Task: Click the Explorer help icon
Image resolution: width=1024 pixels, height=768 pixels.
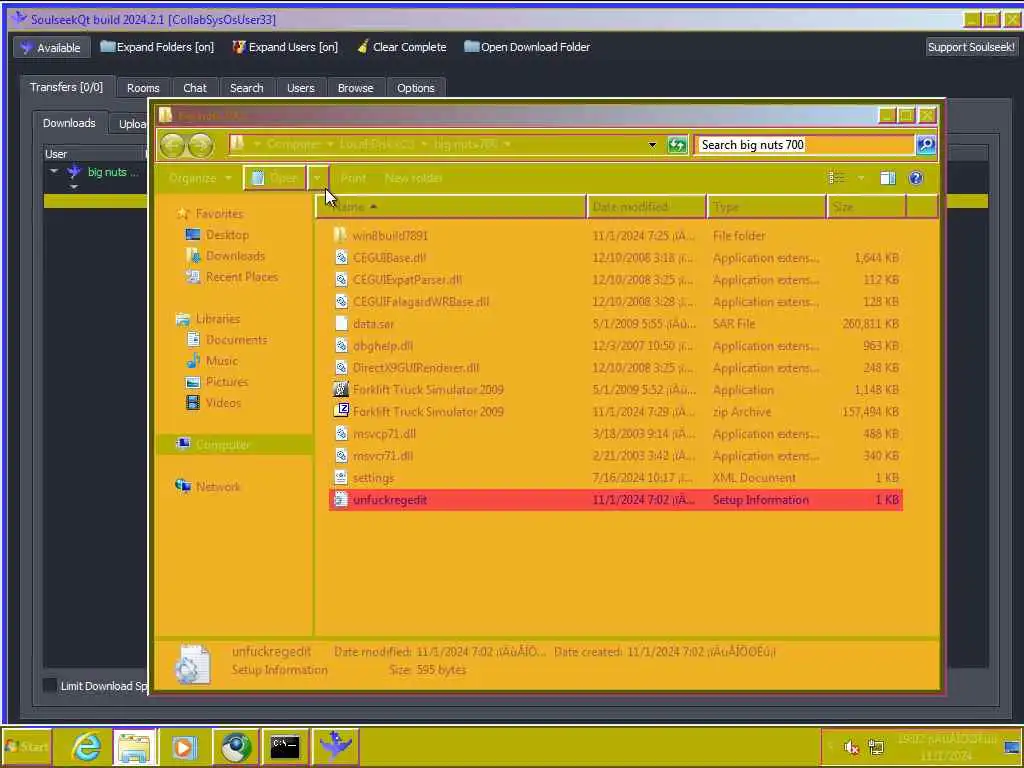Action: coord(916,178)
